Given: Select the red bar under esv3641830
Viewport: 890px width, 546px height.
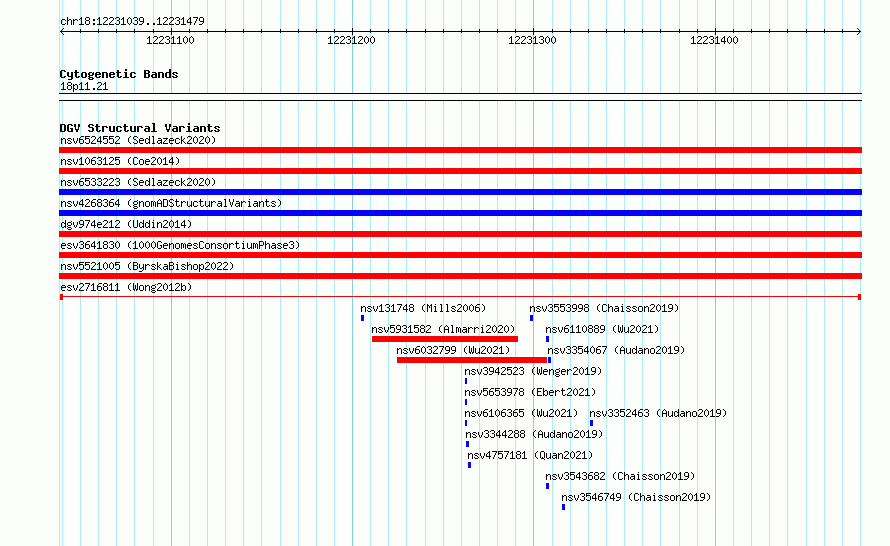Looking at the screenshot, I should [x=460, y=255].
